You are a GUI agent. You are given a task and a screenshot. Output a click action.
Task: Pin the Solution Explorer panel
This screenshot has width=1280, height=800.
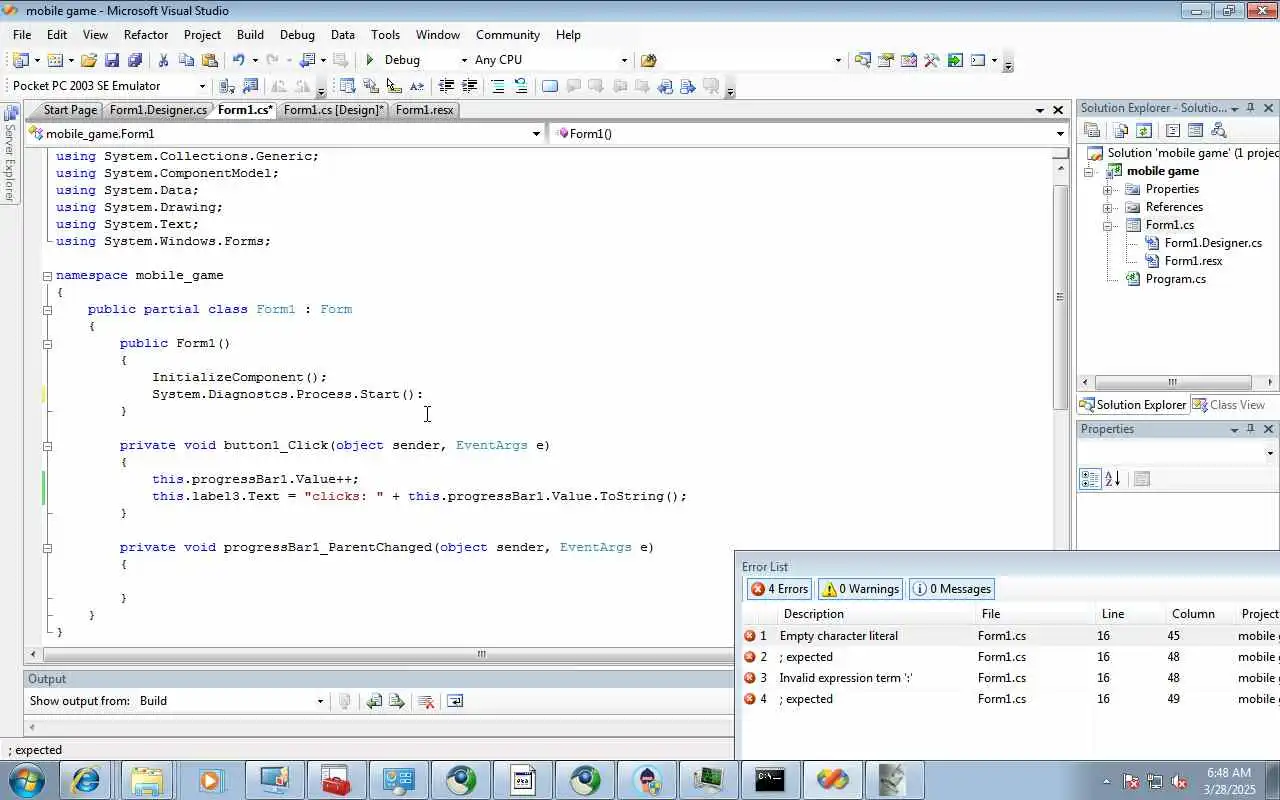[1250, 108]
